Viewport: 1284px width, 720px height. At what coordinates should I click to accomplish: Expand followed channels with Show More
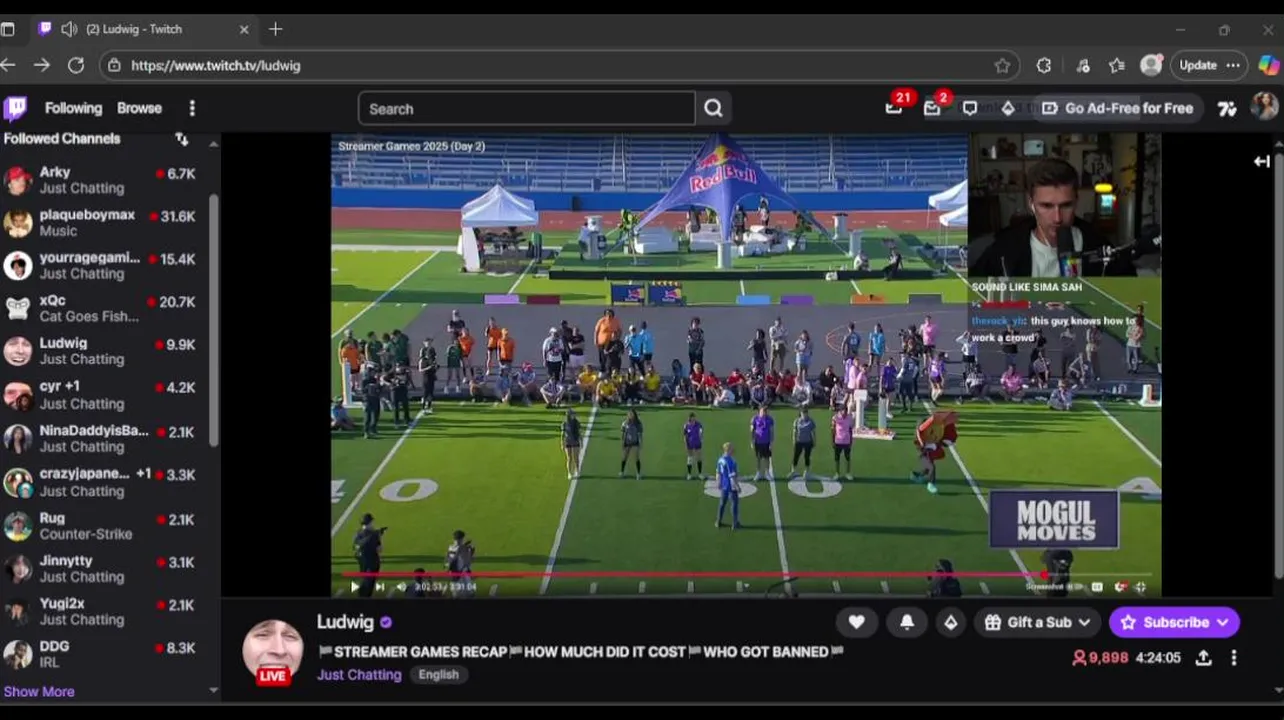39,691
